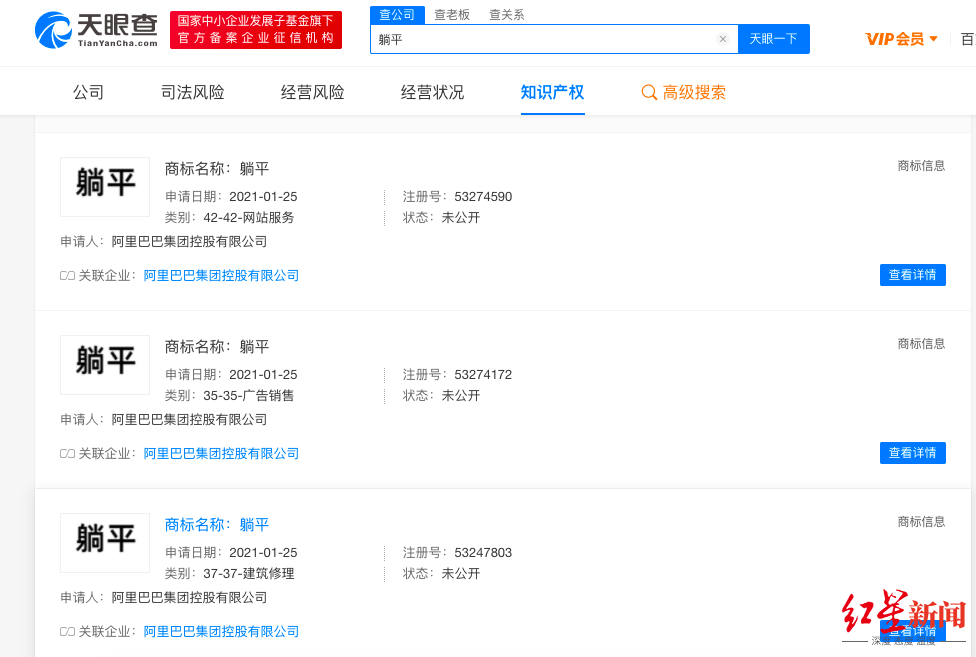This screenshot has height=657, width=976.
Task: View details for trademark 53274172
Action: point(913,453)
